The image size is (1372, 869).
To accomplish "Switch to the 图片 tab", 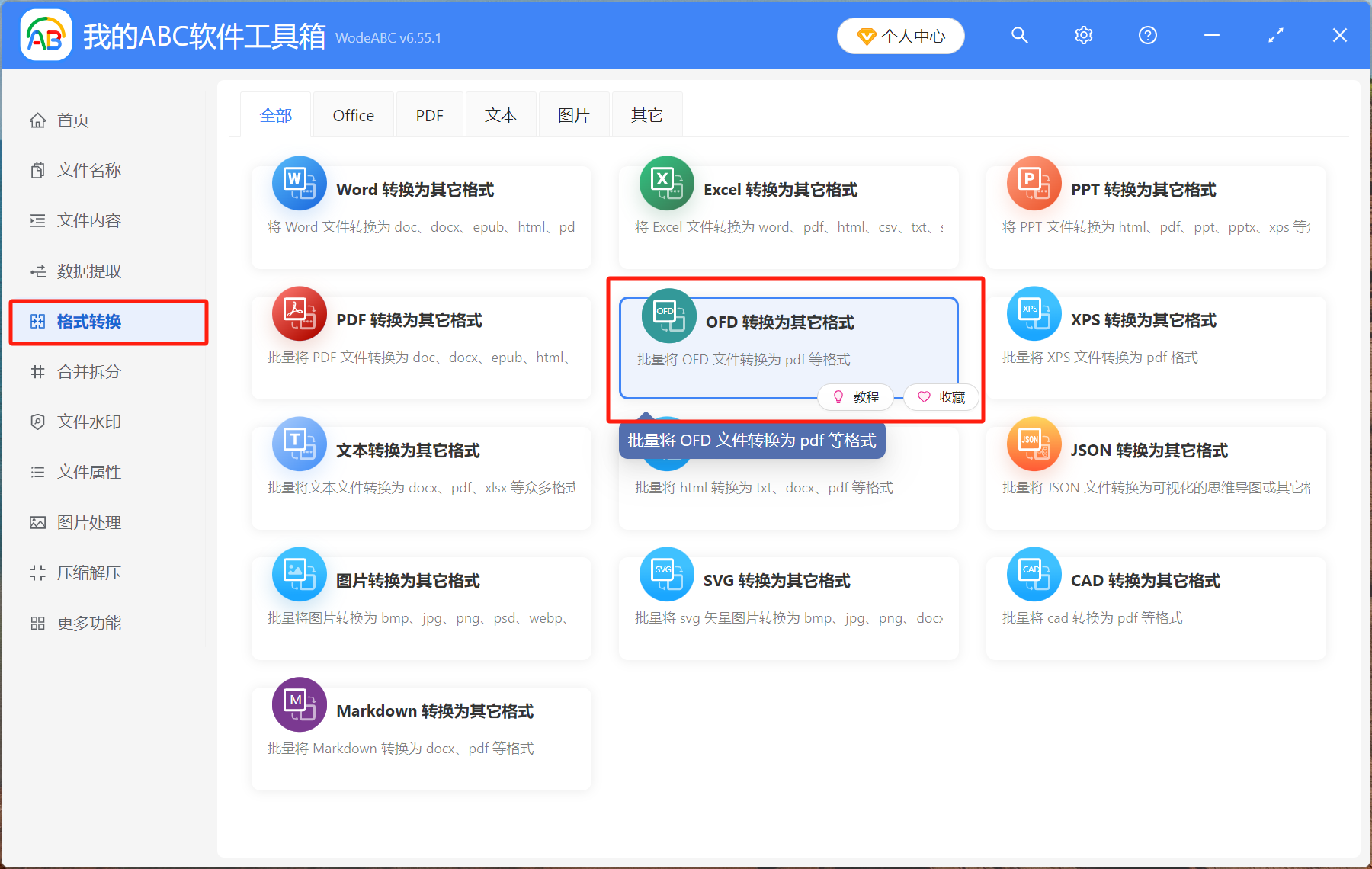I will coord(573,114).
